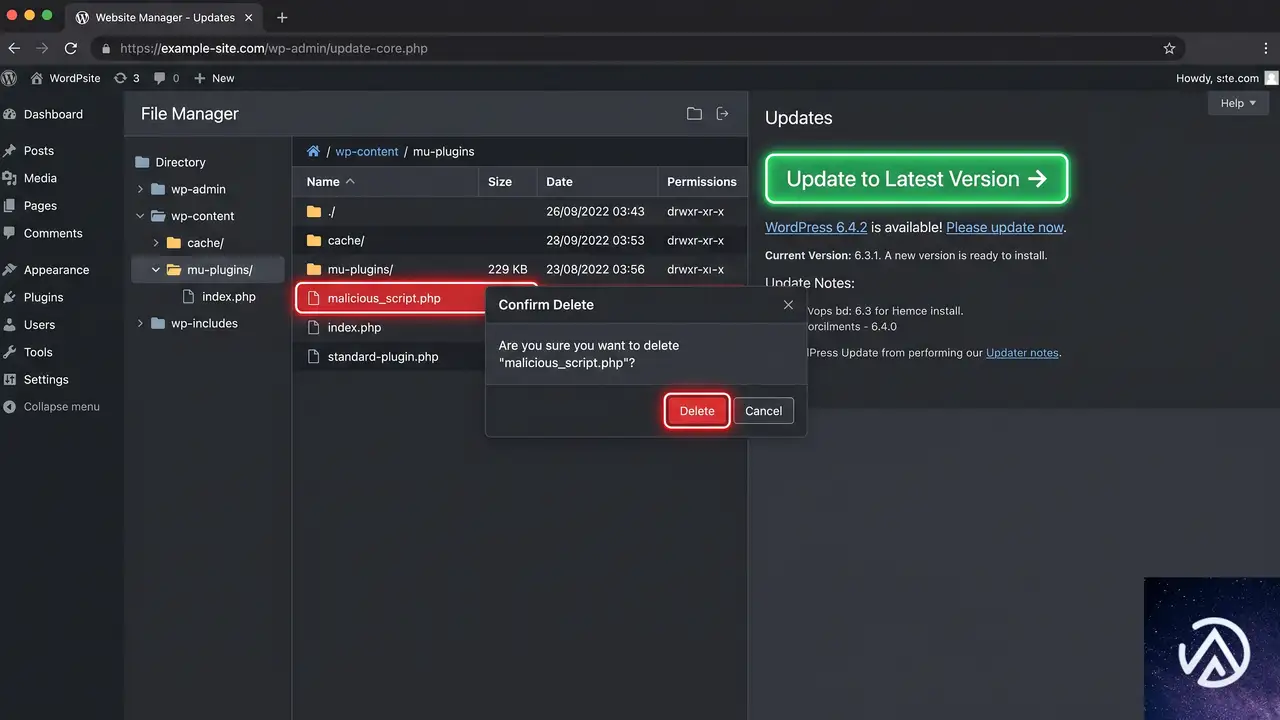The image size is (1280, 720).
Task: Close the Confirm Delete dialog with X
Action: (788, 305)
